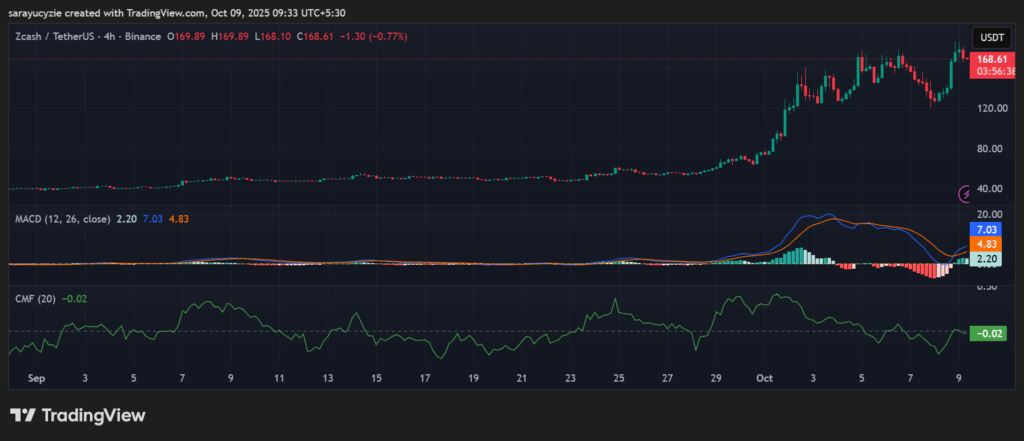Click the 80.00 price scale label

pos(992,149)
